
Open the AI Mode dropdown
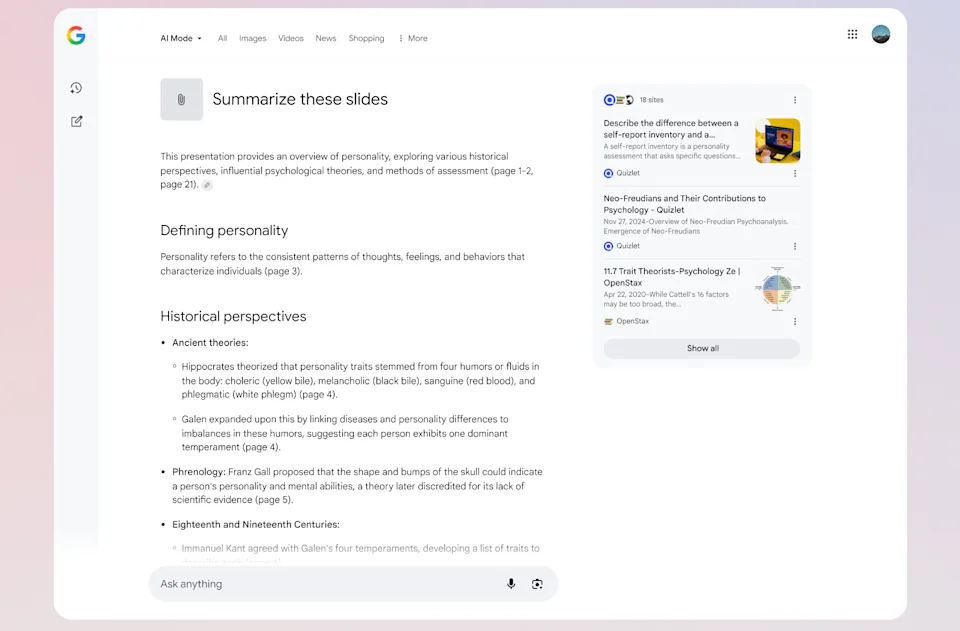(x=179, y=38)
